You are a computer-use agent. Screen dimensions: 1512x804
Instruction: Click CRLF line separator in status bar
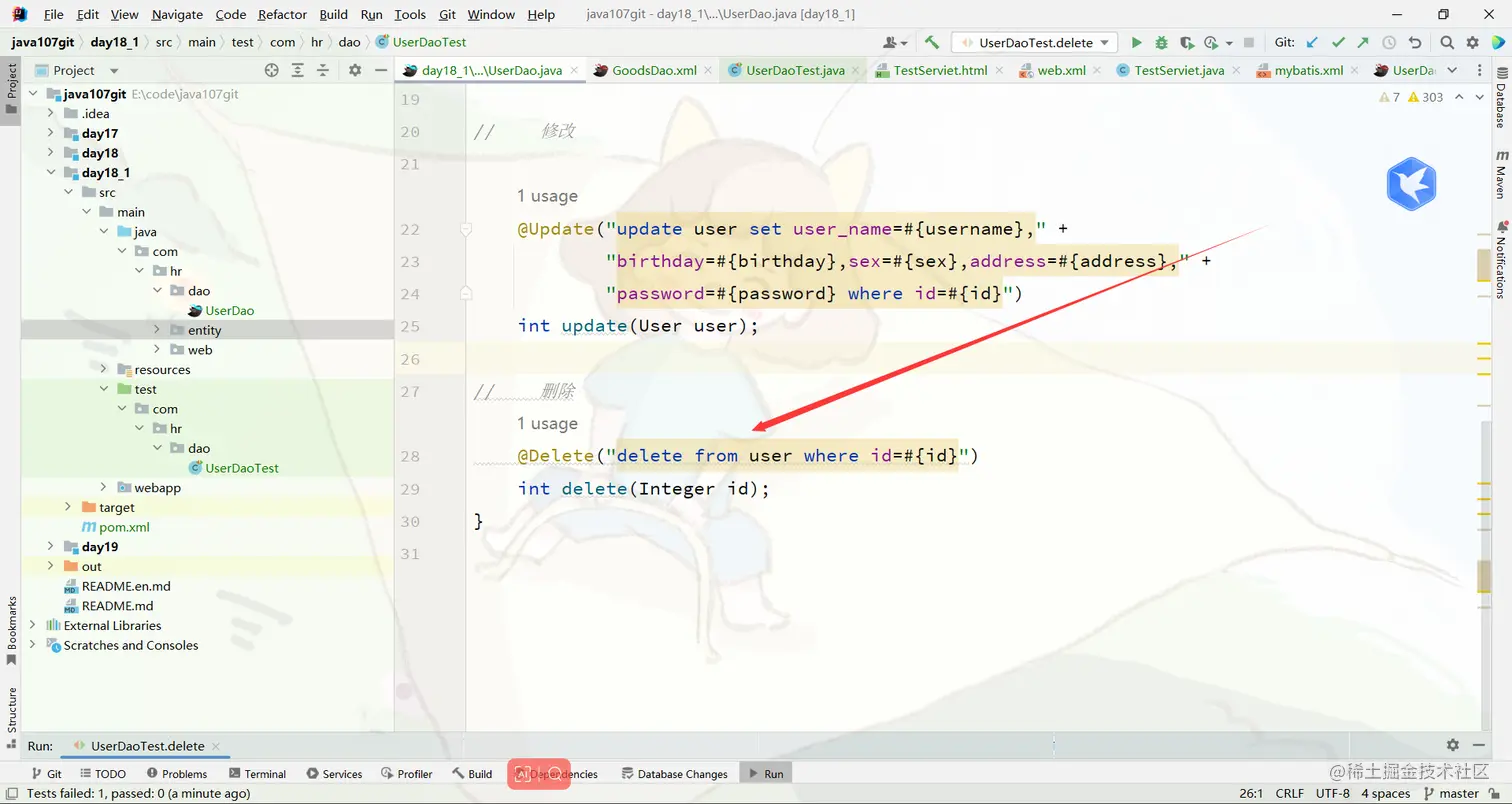pyautogui.click(x=1289, y=793)
